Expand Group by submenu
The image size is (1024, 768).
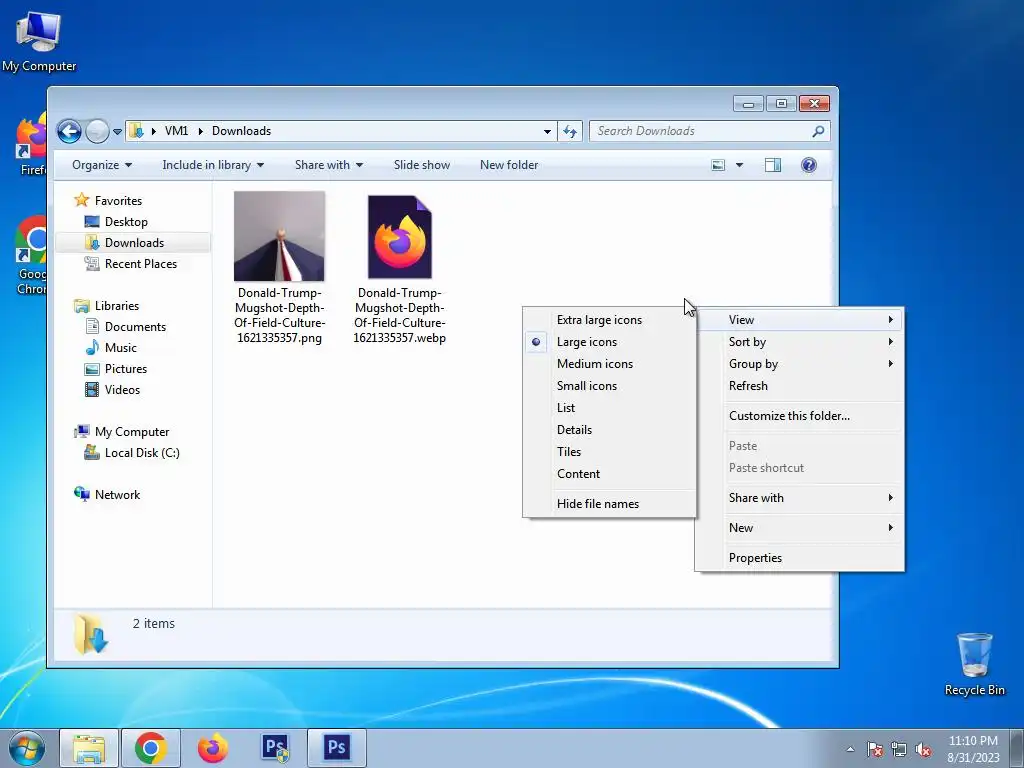click(799, 364)
